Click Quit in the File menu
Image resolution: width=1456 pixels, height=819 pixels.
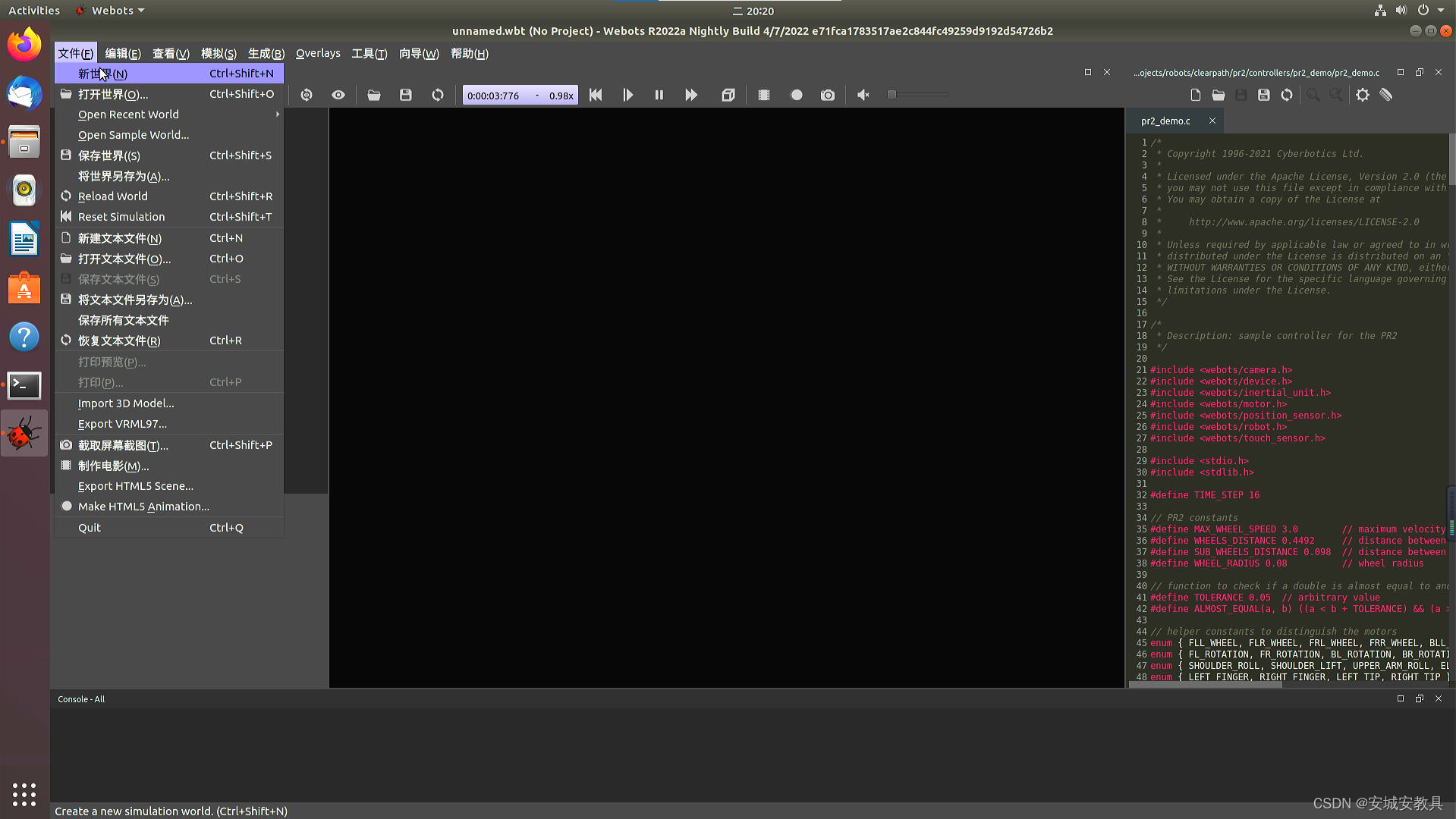pos(169,528)
